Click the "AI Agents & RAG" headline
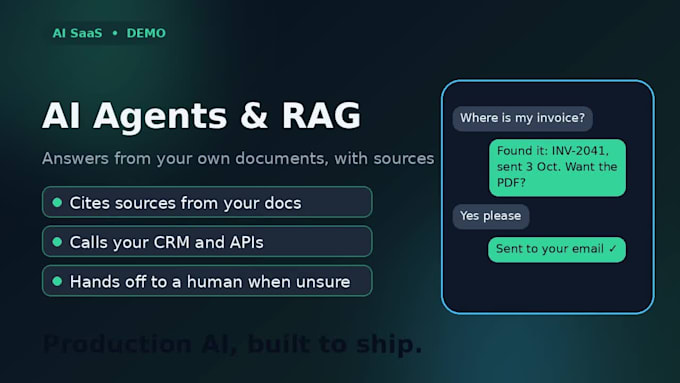 [x=201, y=116]
